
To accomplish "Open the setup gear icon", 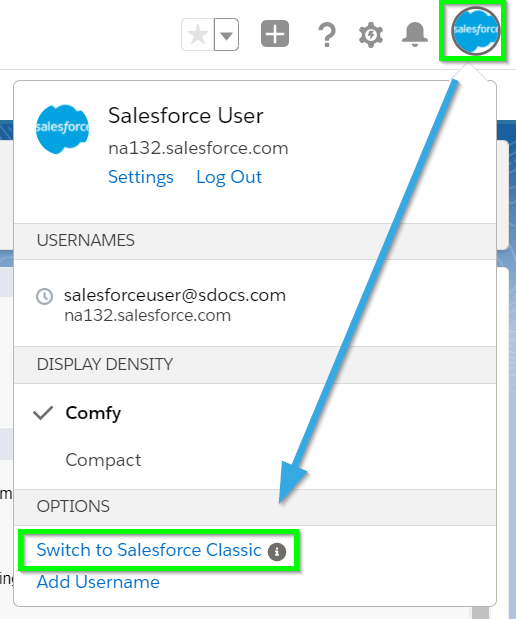I will click(371, 35).
